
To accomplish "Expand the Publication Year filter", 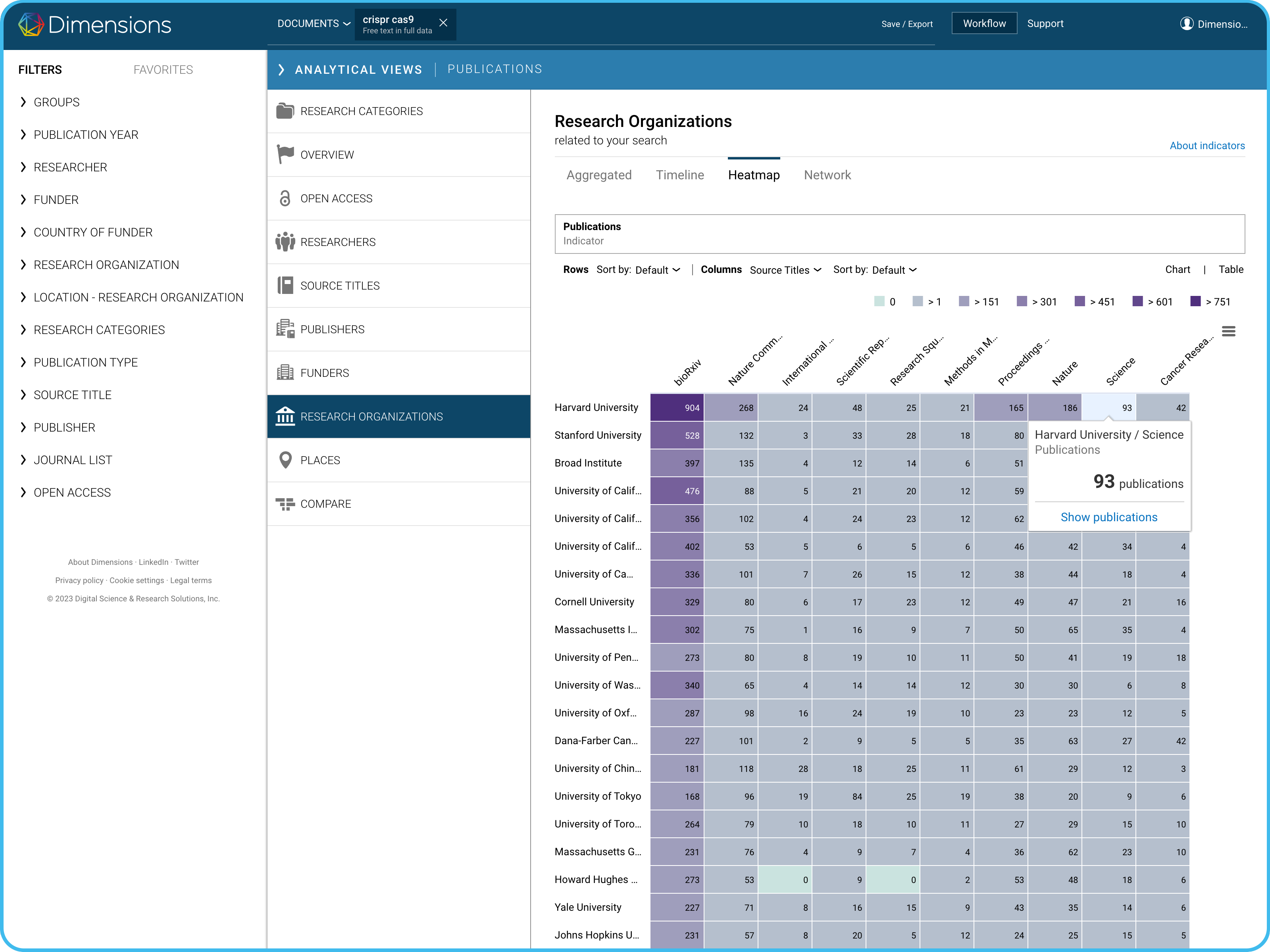I will tap(86, 134).
